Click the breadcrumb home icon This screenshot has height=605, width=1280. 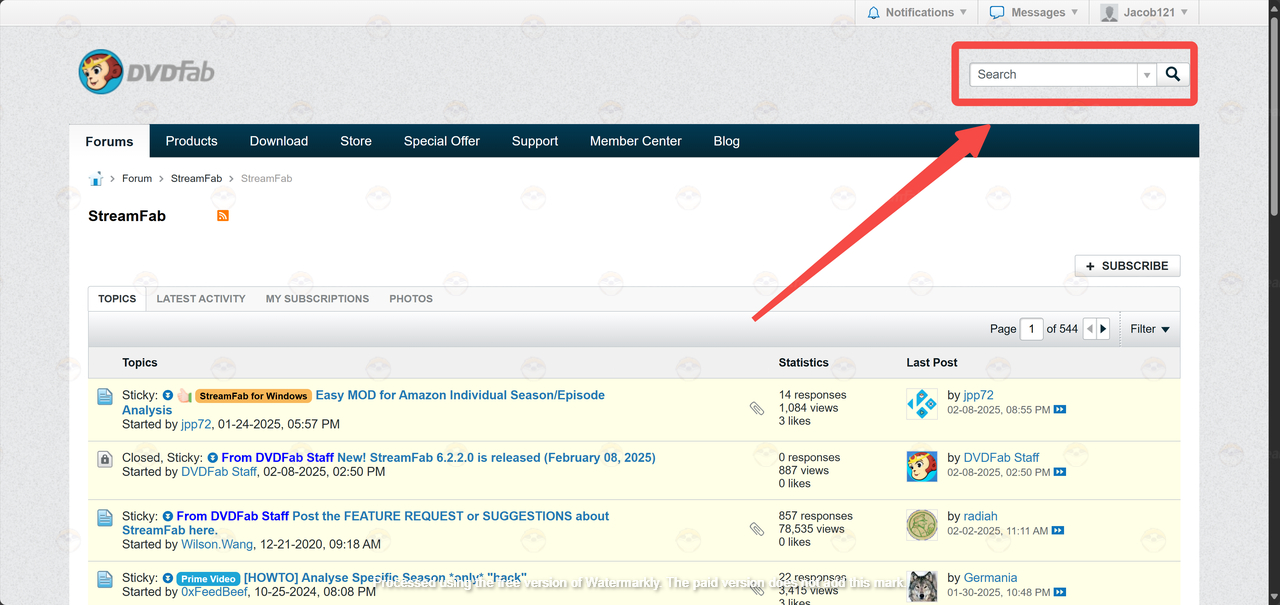[96, 178]
